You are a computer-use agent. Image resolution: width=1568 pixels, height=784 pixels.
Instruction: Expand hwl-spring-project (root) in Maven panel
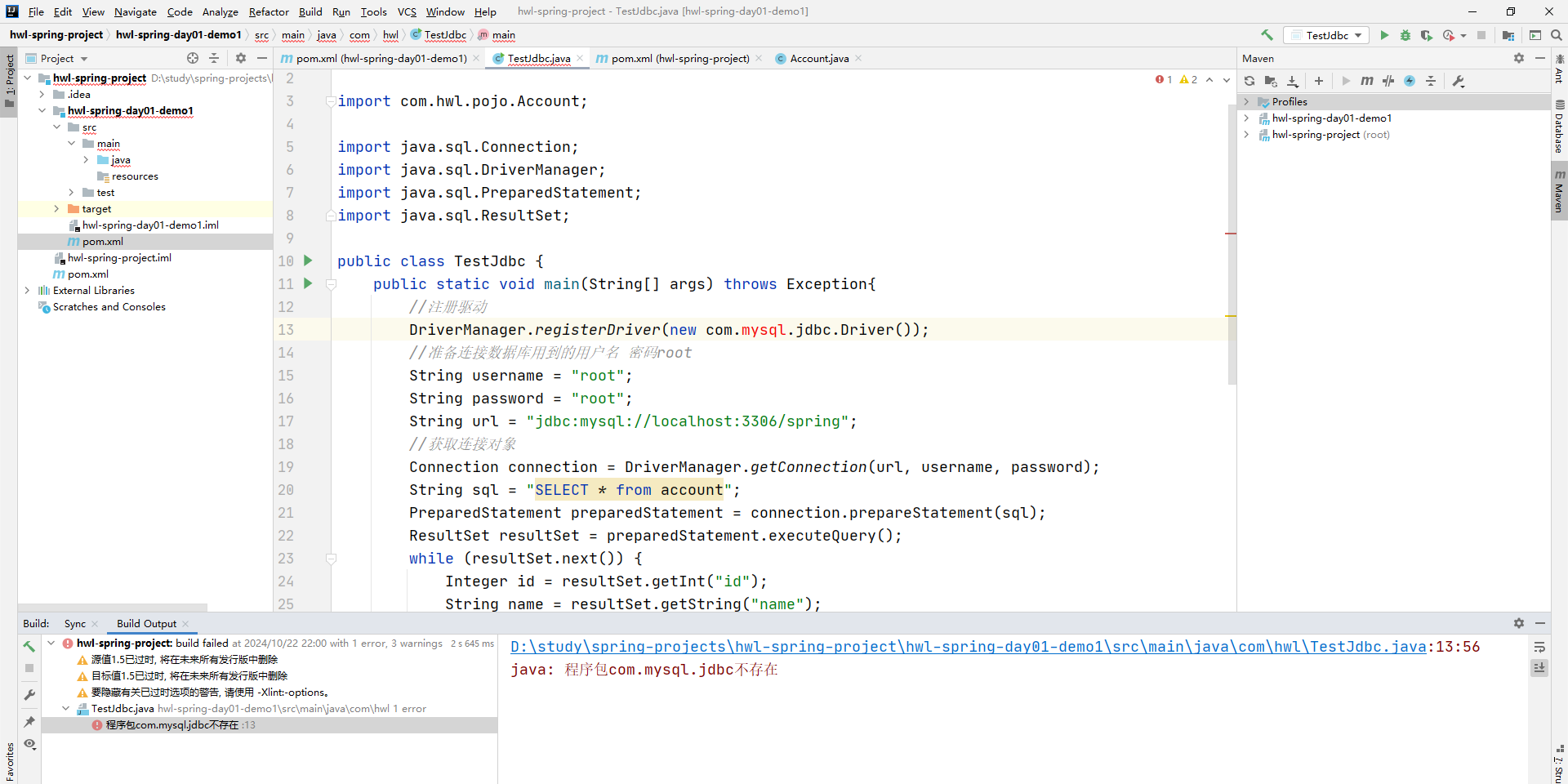tap(1246, 135)
